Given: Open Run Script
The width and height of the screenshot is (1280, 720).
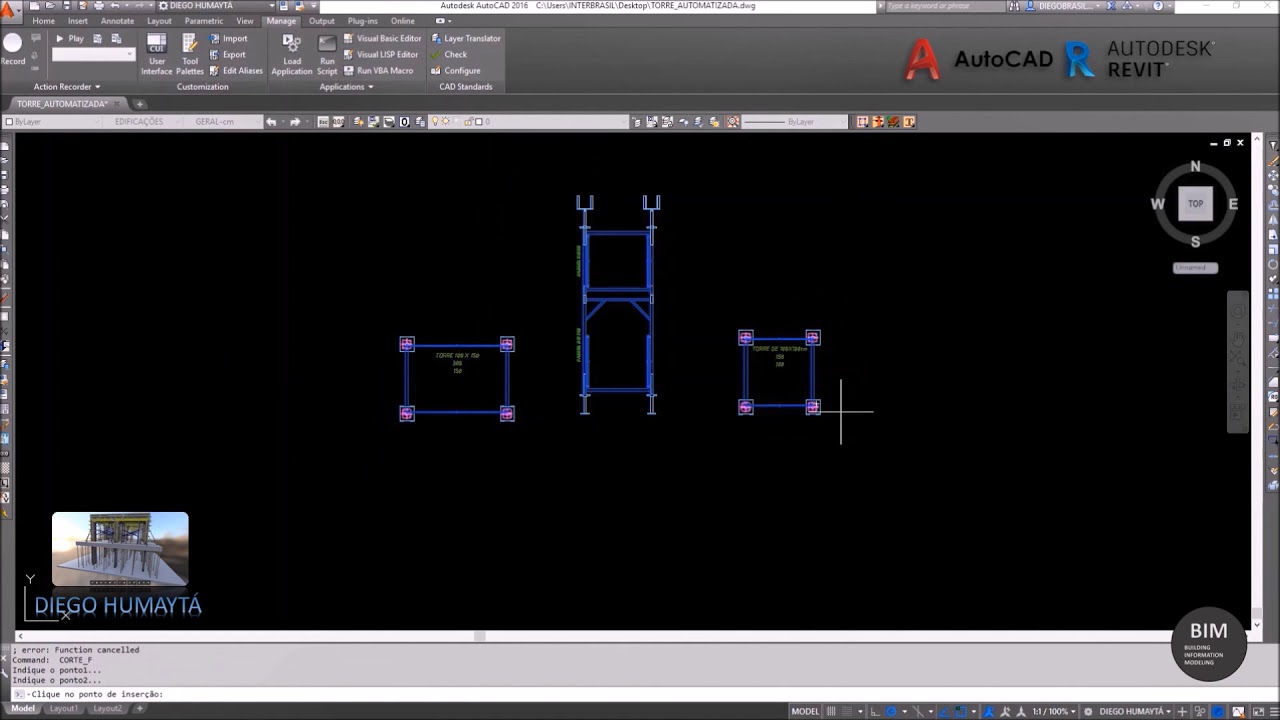Looking at the screenshot, I should [x=327, y=54].
